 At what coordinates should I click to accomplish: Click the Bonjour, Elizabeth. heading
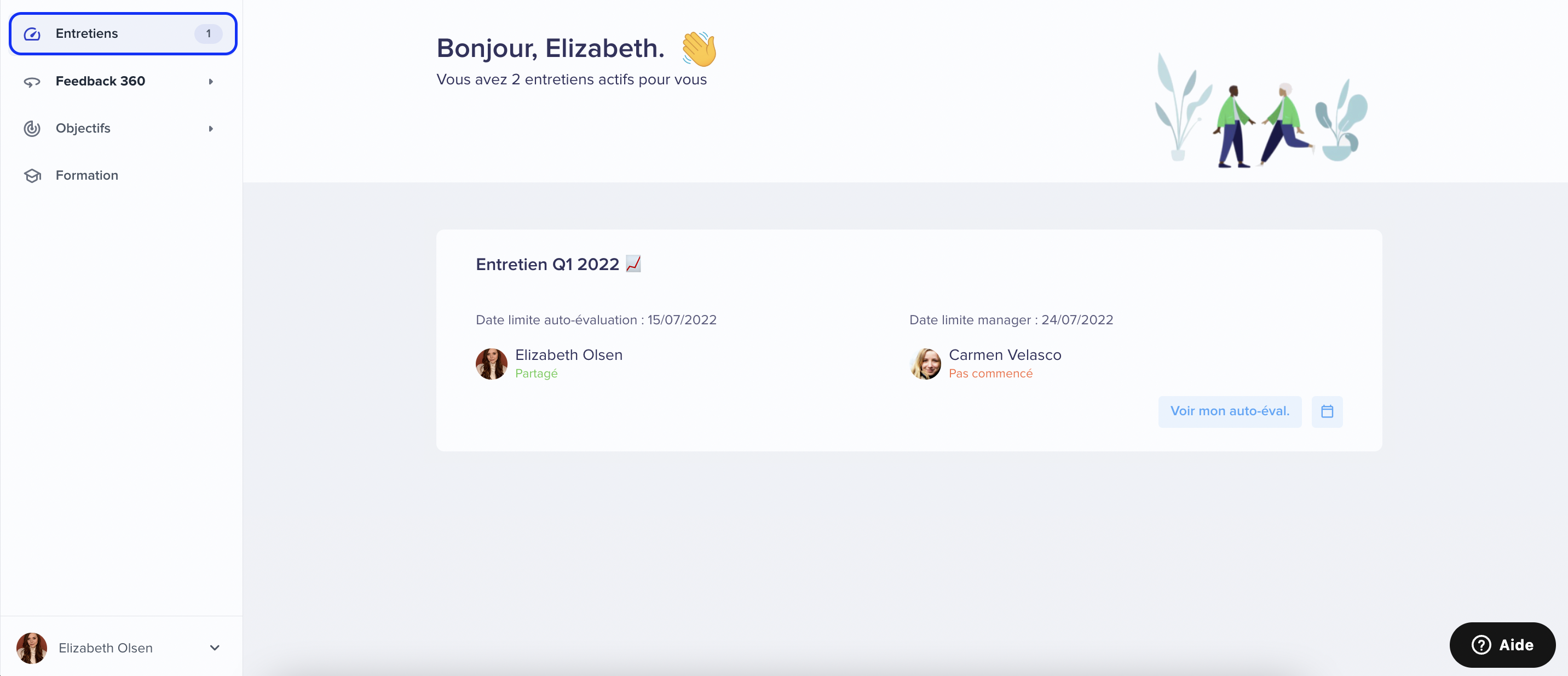click(x=550, y=48)
